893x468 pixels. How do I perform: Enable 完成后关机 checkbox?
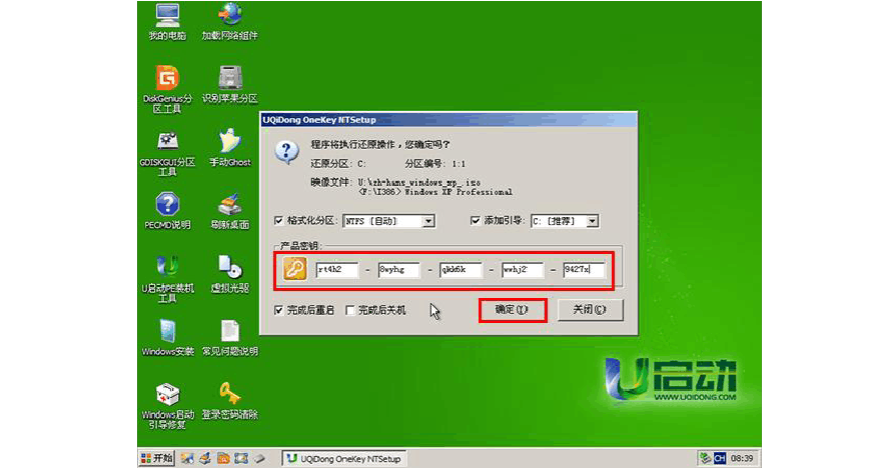click(x=350, y=310)
